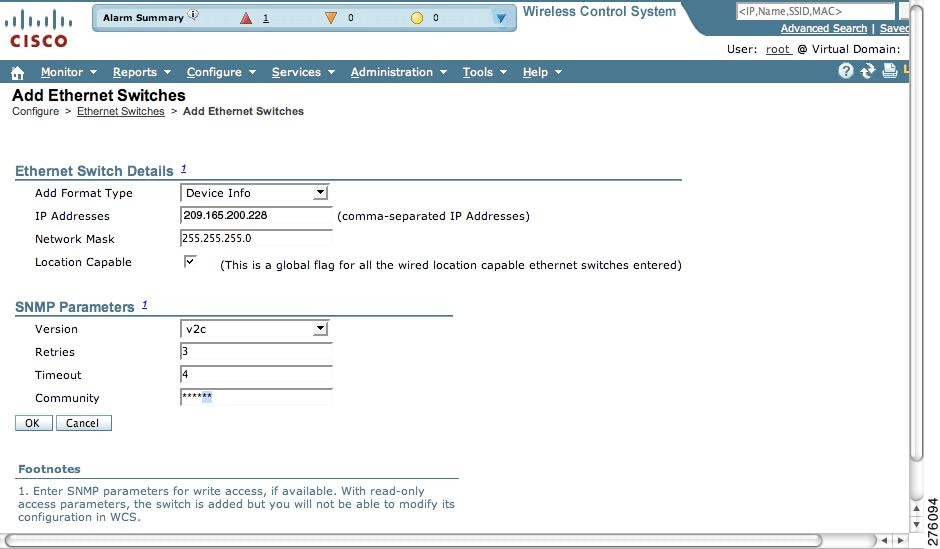940x549 pixels.
Task: Open the Advanced Search link
Action: [824, 28]
